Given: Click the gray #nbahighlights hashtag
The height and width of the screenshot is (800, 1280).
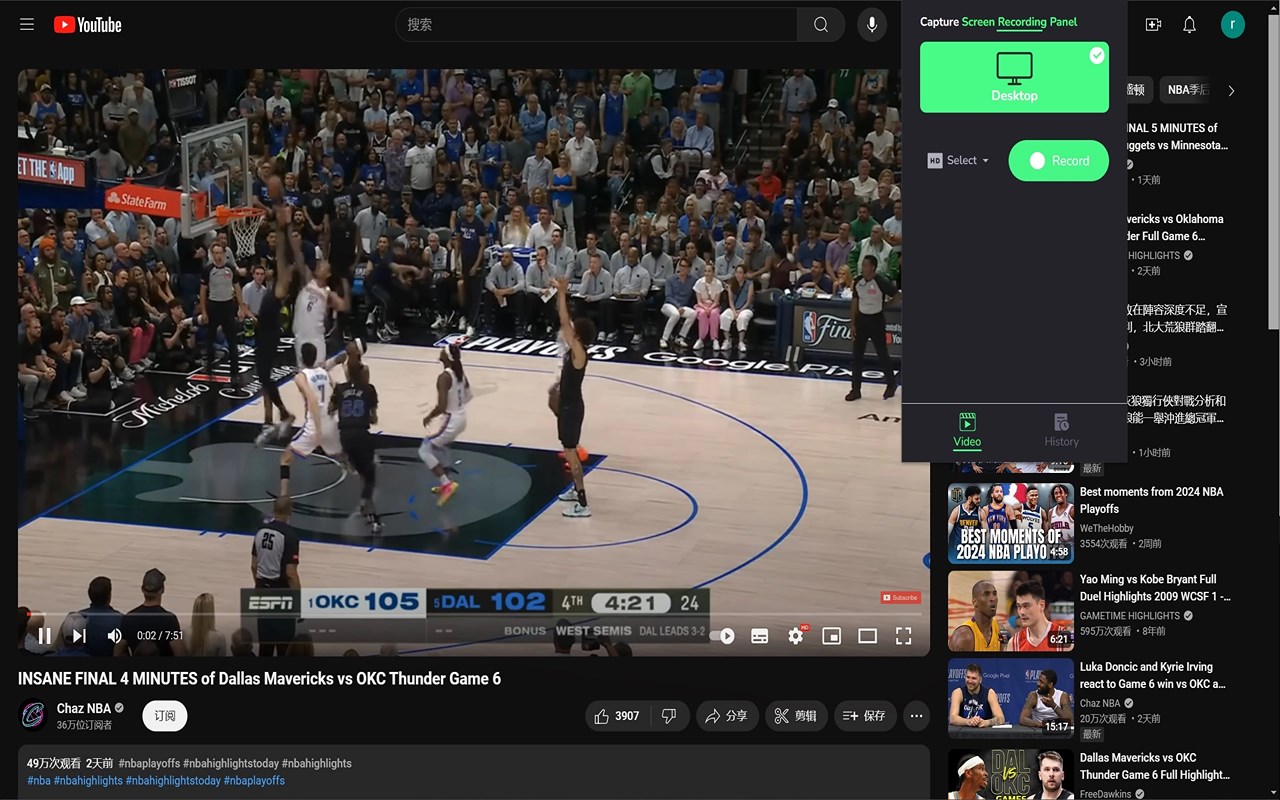Looking at the screenshot, I should [x=317, y=763].
